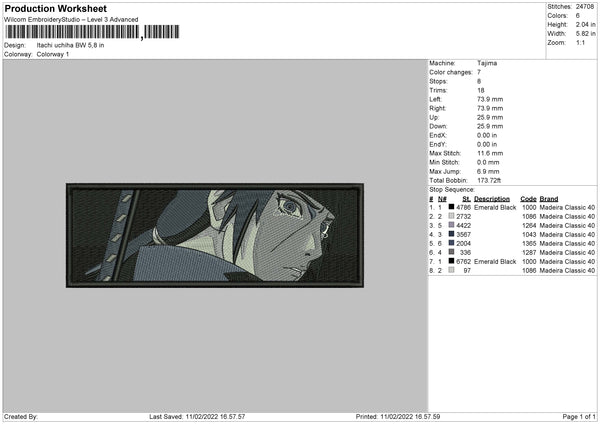Screen dimensions: 600x424
Task: Select the Machine value Tajima
Action: pyautogui.click(x=487, y=63)
